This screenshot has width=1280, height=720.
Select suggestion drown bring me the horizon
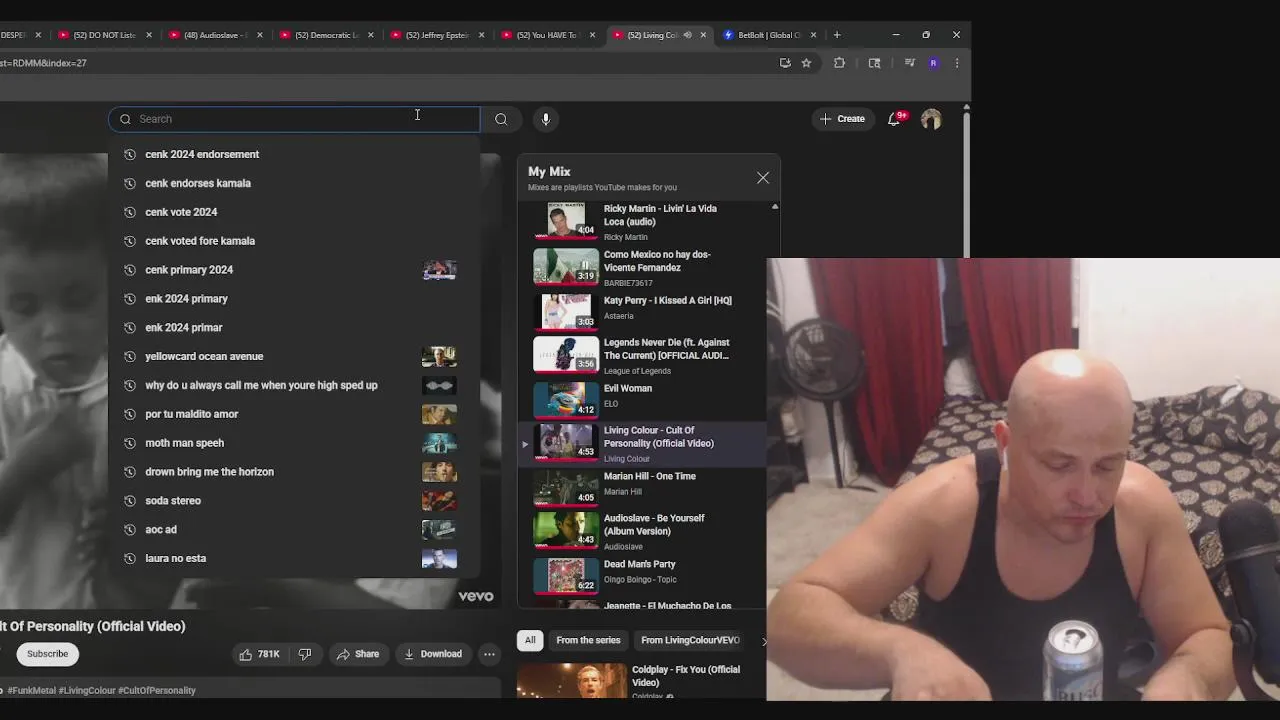point(294,472)
